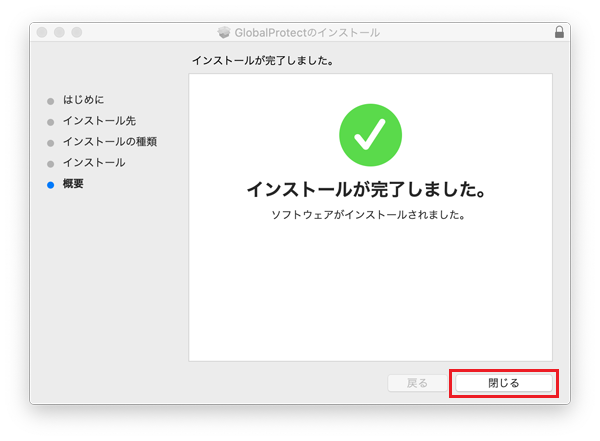Choose the インストールの種類 sidebar step
Viewport: 600px width, 441px height.
(109, 142)
